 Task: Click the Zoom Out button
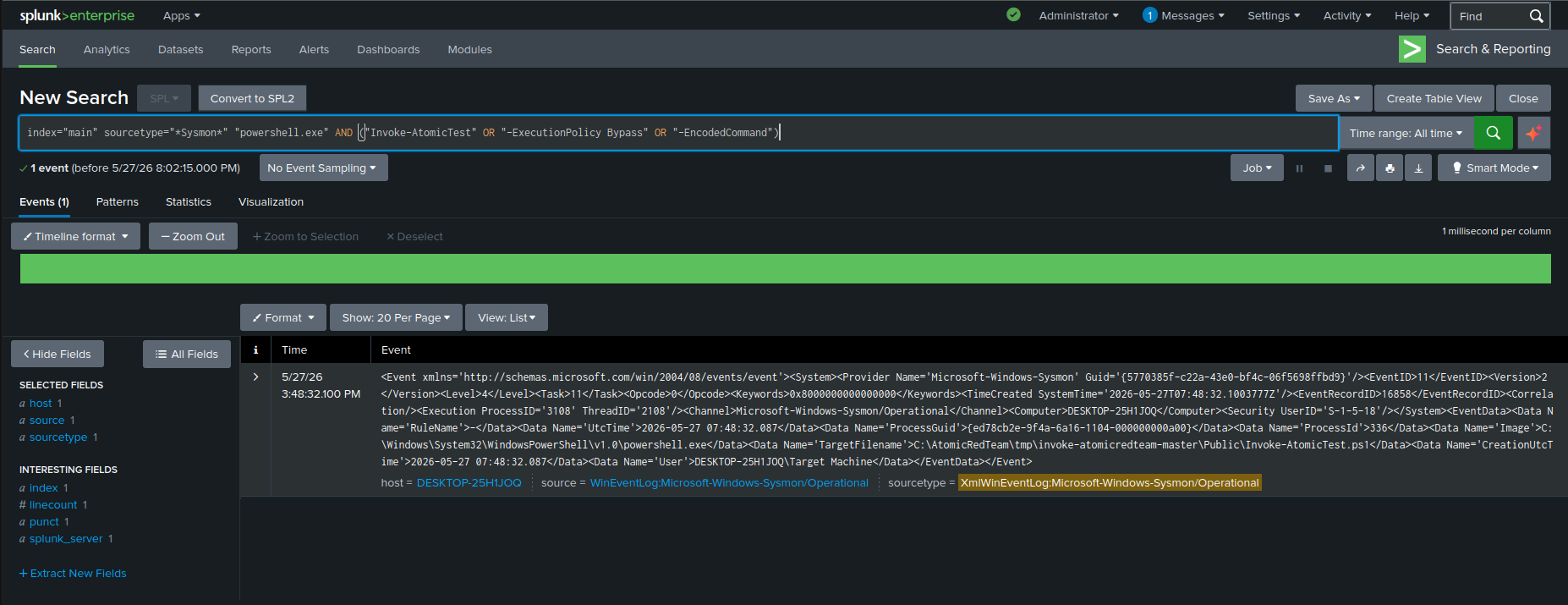click(x=193, y=236)
